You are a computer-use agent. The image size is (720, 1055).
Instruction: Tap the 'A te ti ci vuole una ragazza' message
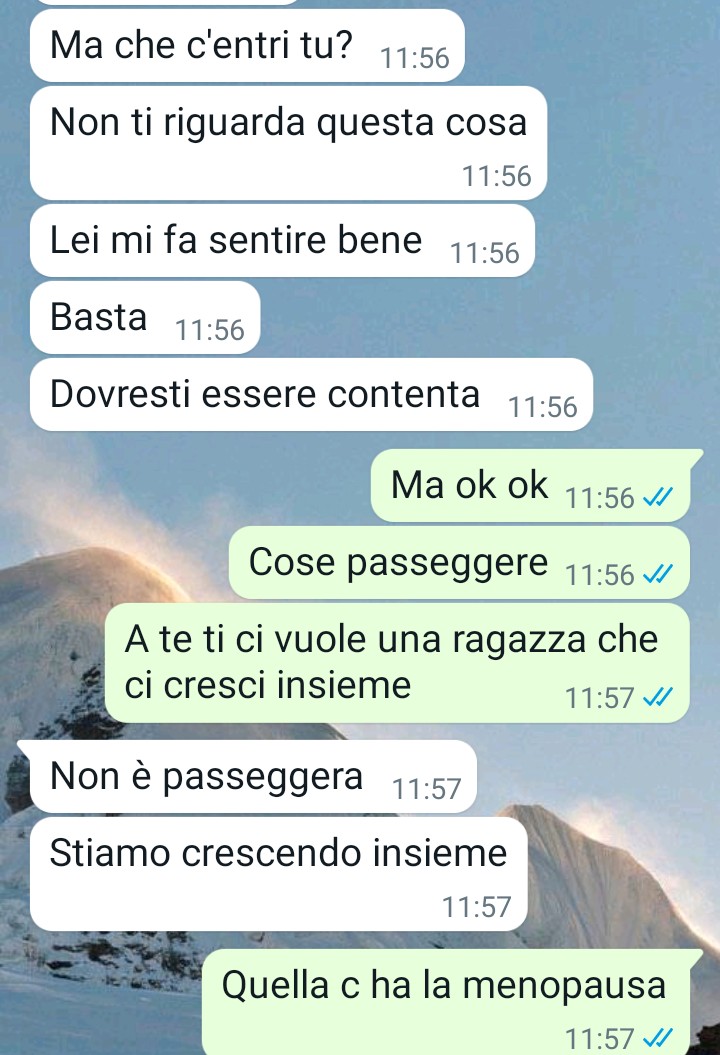(397, 663)
